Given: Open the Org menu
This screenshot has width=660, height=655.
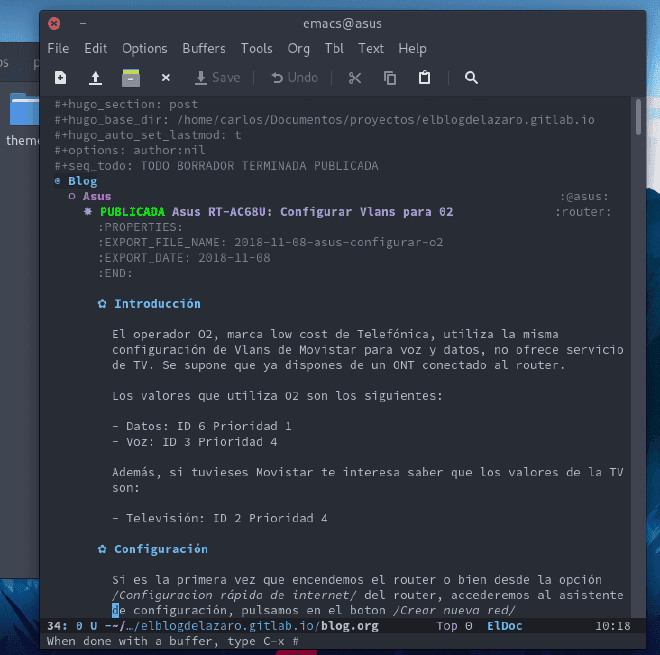Looking at the screenshot, I should click(x=298, y=49).
